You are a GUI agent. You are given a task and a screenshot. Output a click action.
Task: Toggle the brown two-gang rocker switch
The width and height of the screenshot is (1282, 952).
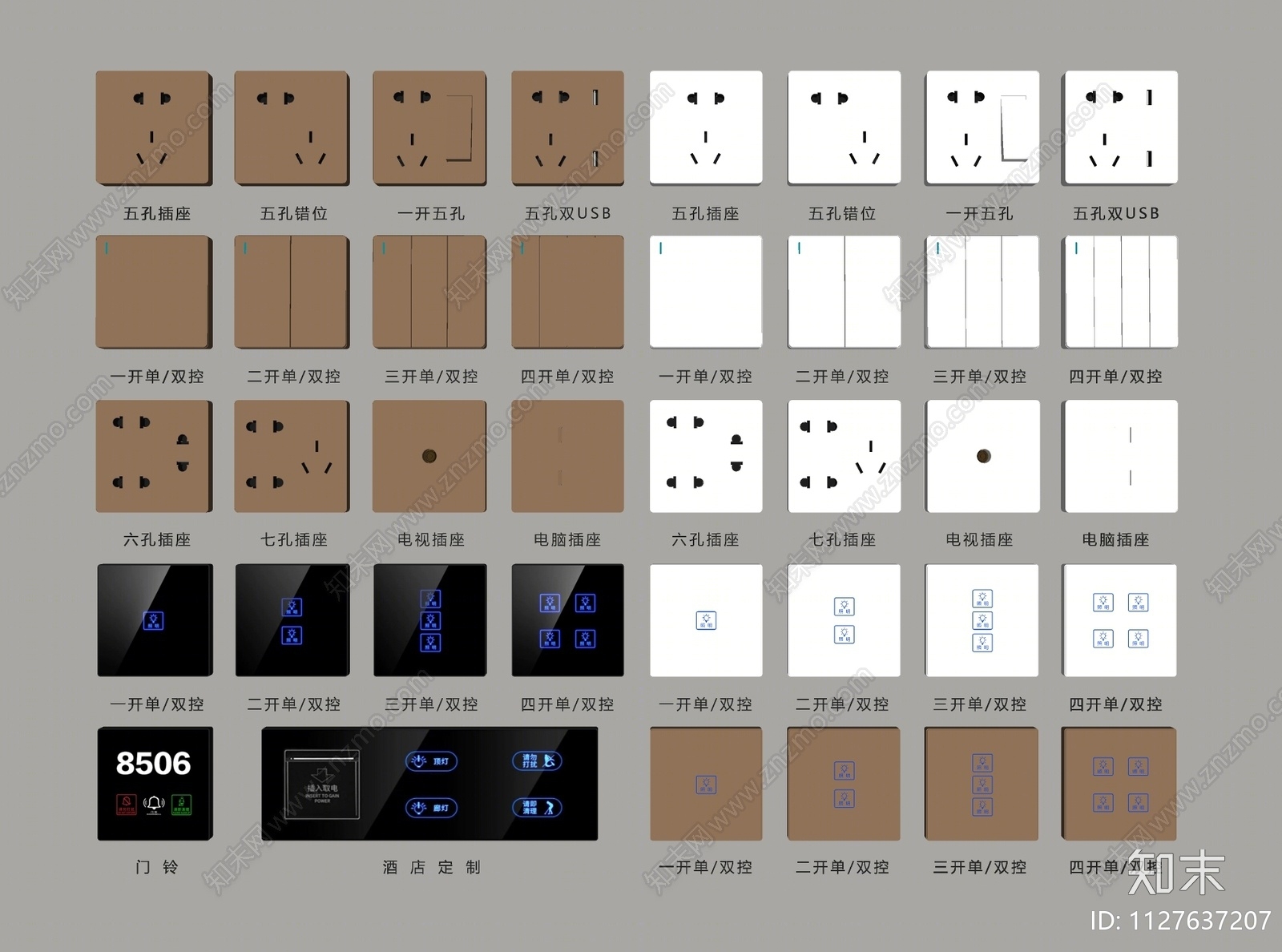tap(292, 292)
